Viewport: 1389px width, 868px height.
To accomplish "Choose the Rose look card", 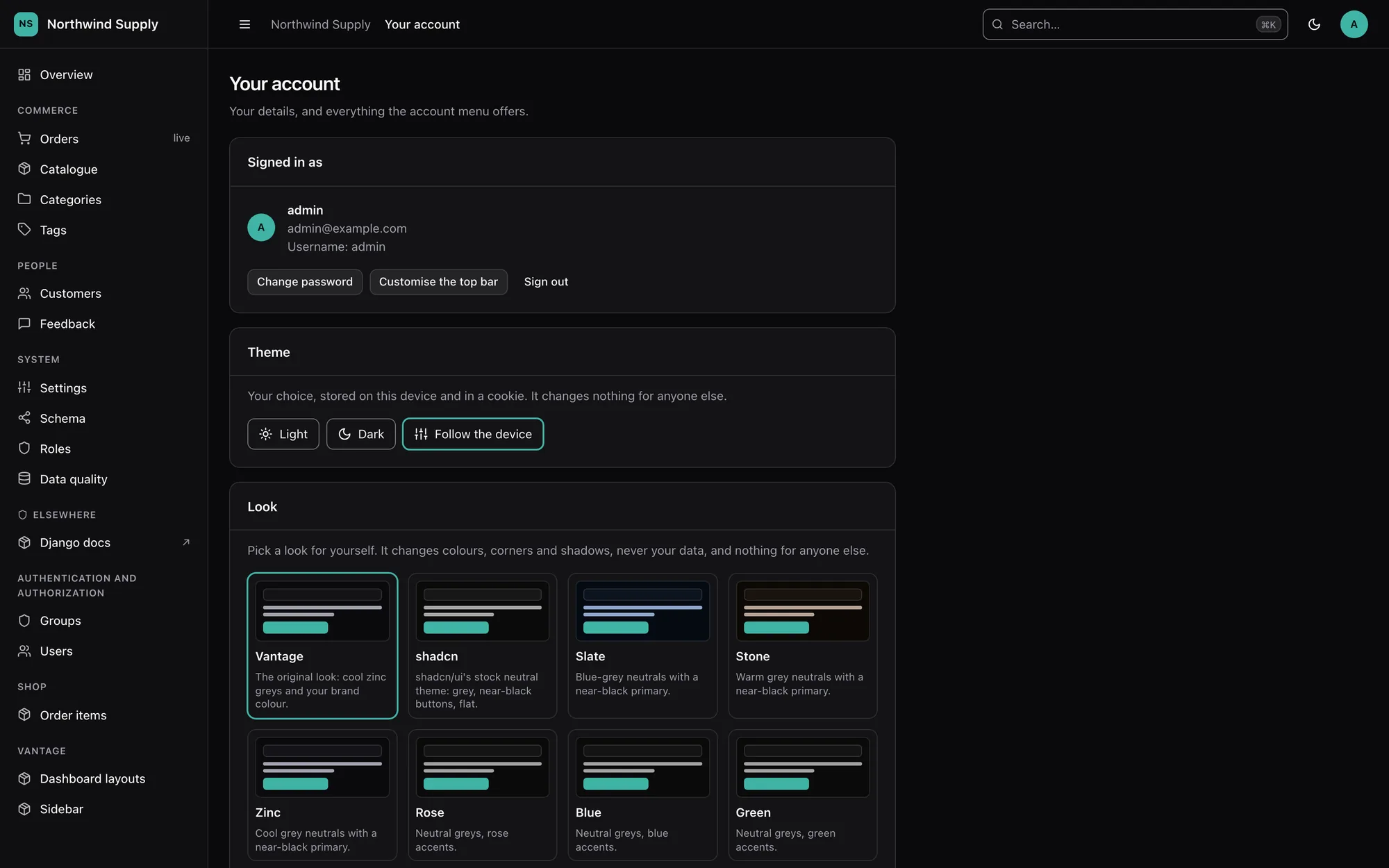I will 483,795.
